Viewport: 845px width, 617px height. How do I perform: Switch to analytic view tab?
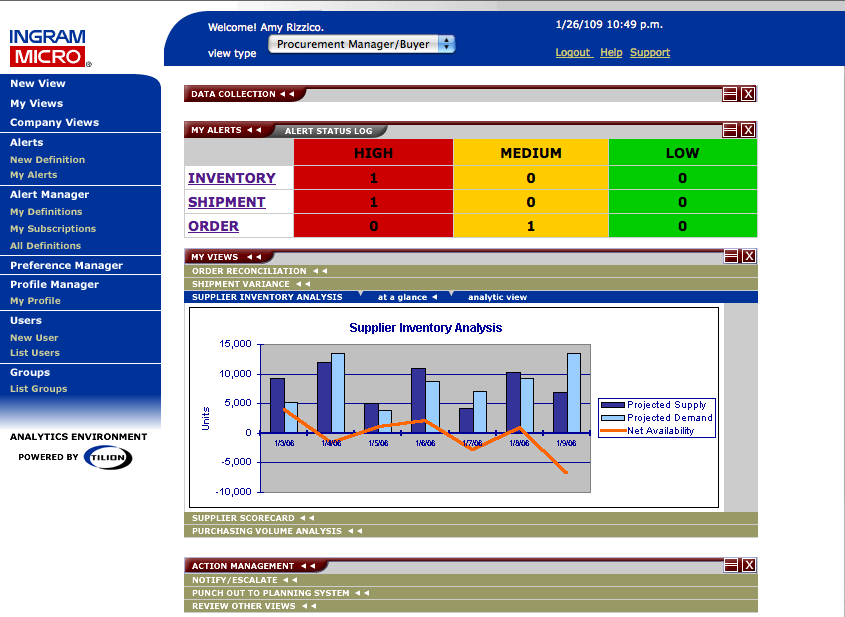497,297
